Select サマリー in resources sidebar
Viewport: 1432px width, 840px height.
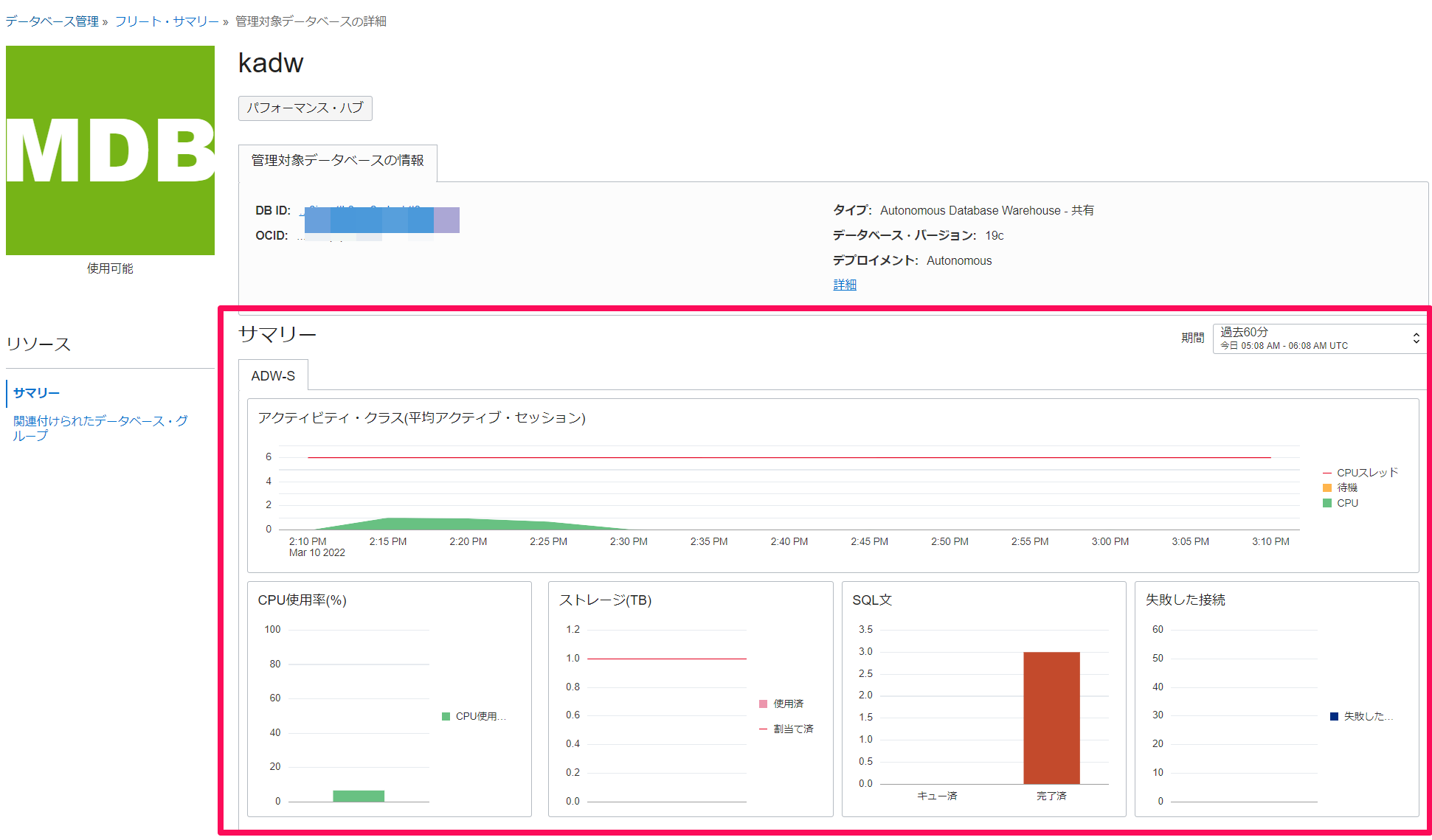[x=36, y=393]
